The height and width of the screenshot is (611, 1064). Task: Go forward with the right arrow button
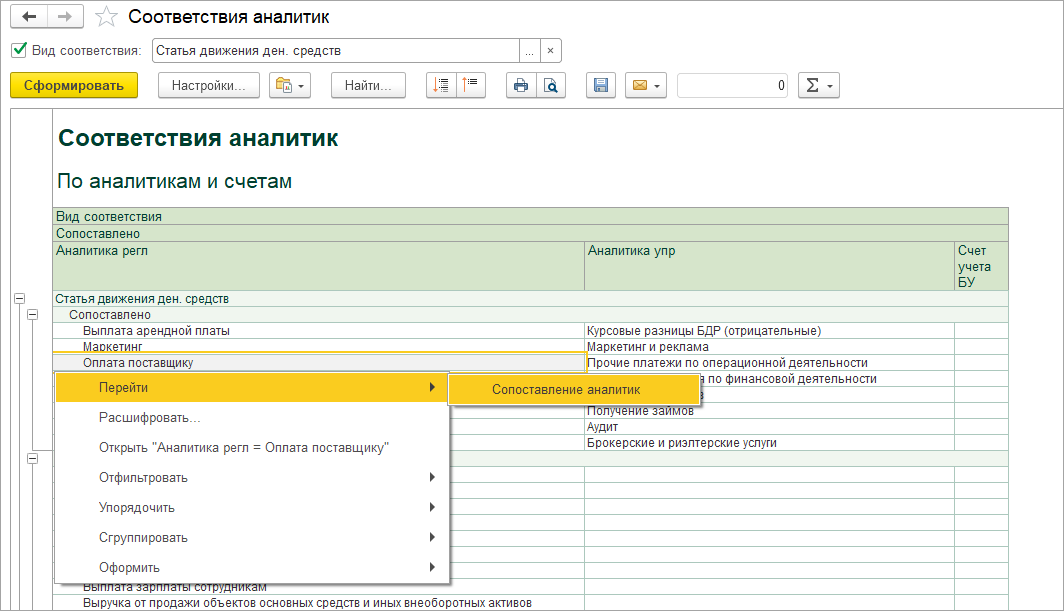(x=65, y=17)
